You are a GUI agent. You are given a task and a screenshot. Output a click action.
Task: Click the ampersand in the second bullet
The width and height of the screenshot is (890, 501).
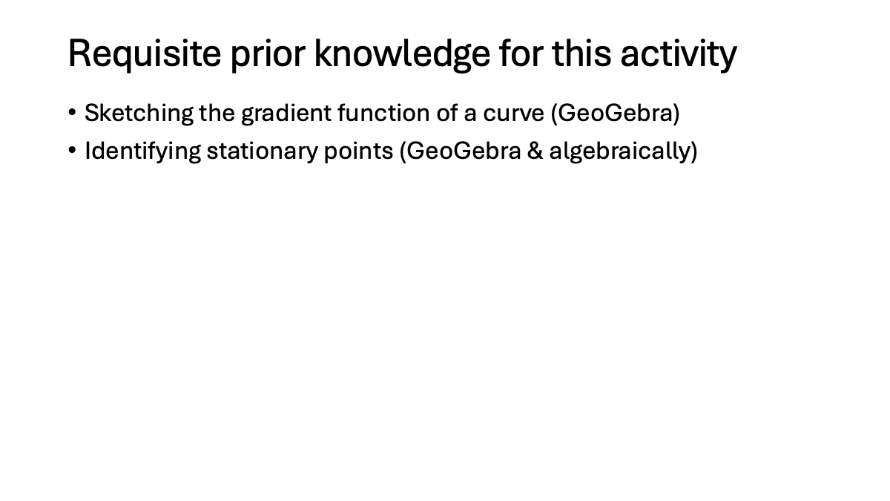coord(534,151)
